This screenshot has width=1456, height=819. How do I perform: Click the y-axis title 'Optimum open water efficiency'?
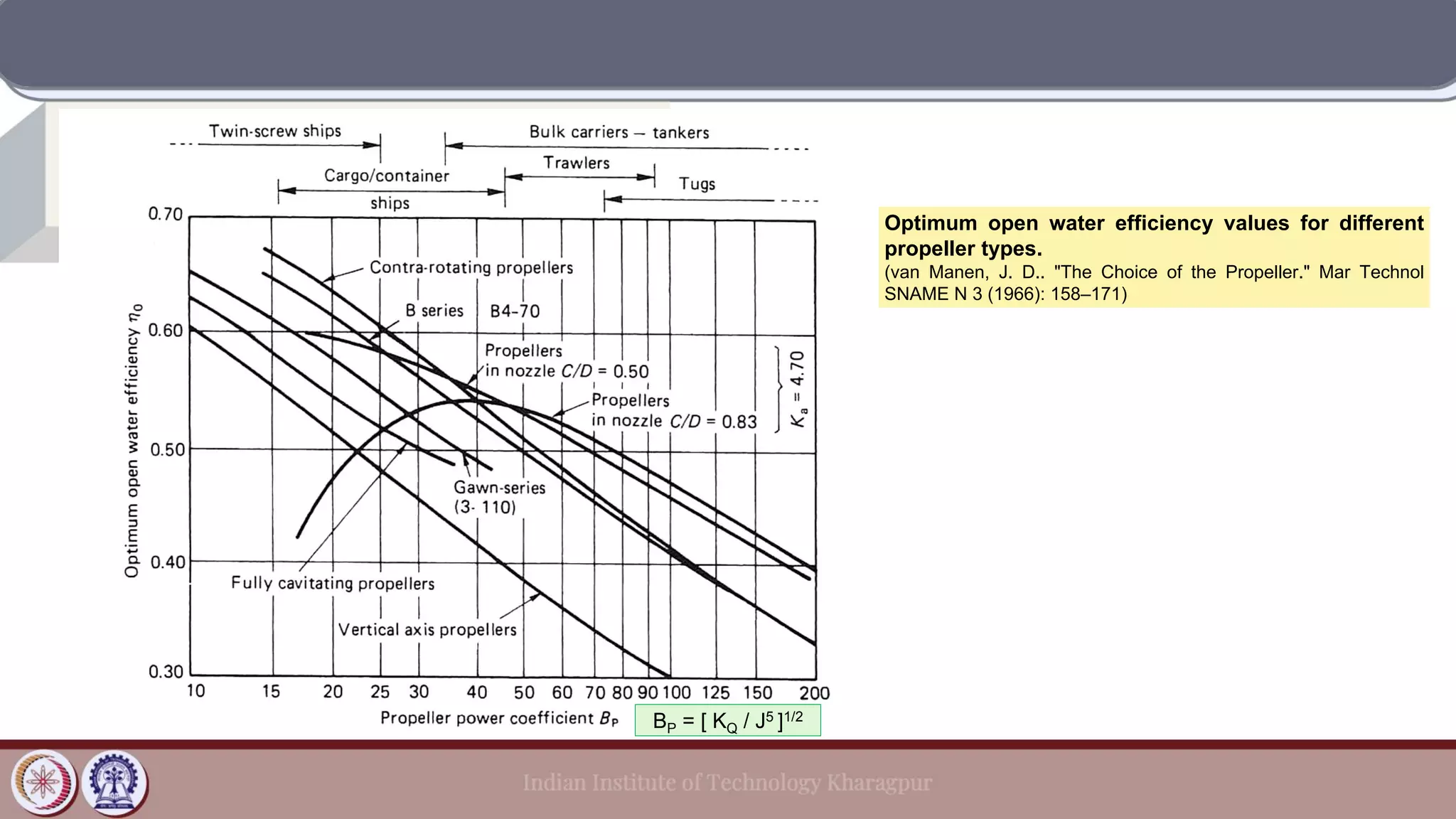(x=133, y=440)
